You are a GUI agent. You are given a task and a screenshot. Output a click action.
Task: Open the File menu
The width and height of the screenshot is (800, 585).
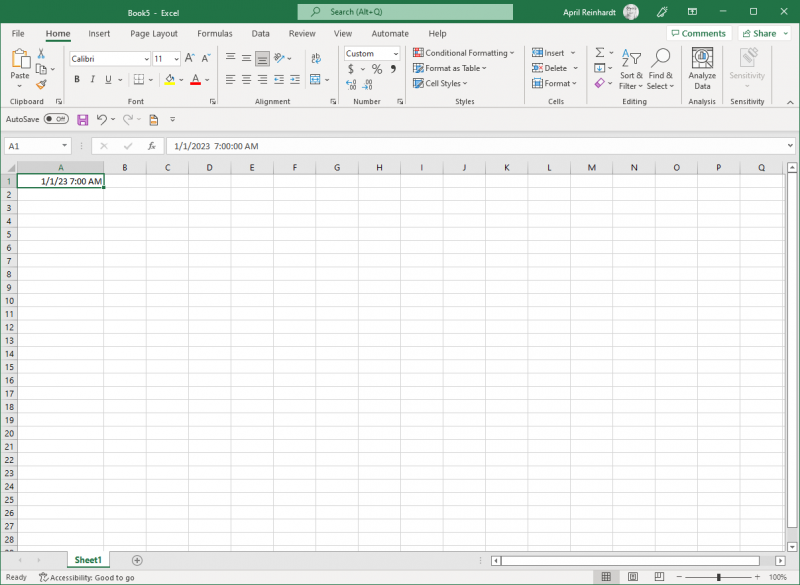[17, 33]
